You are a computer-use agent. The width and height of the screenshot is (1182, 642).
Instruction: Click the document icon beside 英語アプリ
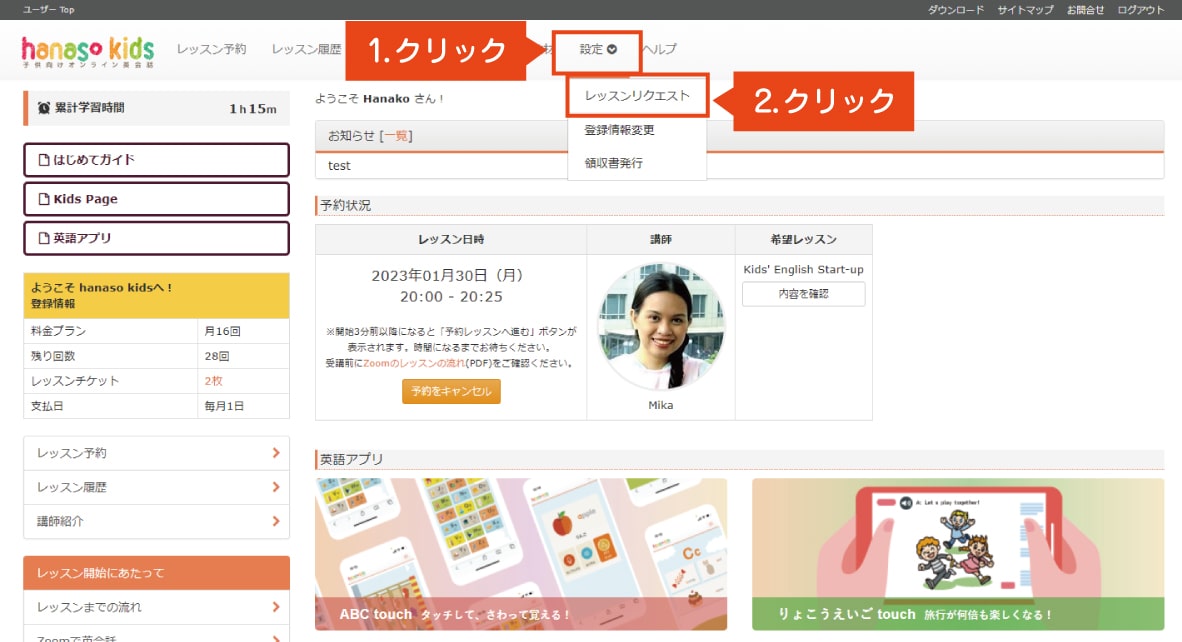tap(43, 238)
